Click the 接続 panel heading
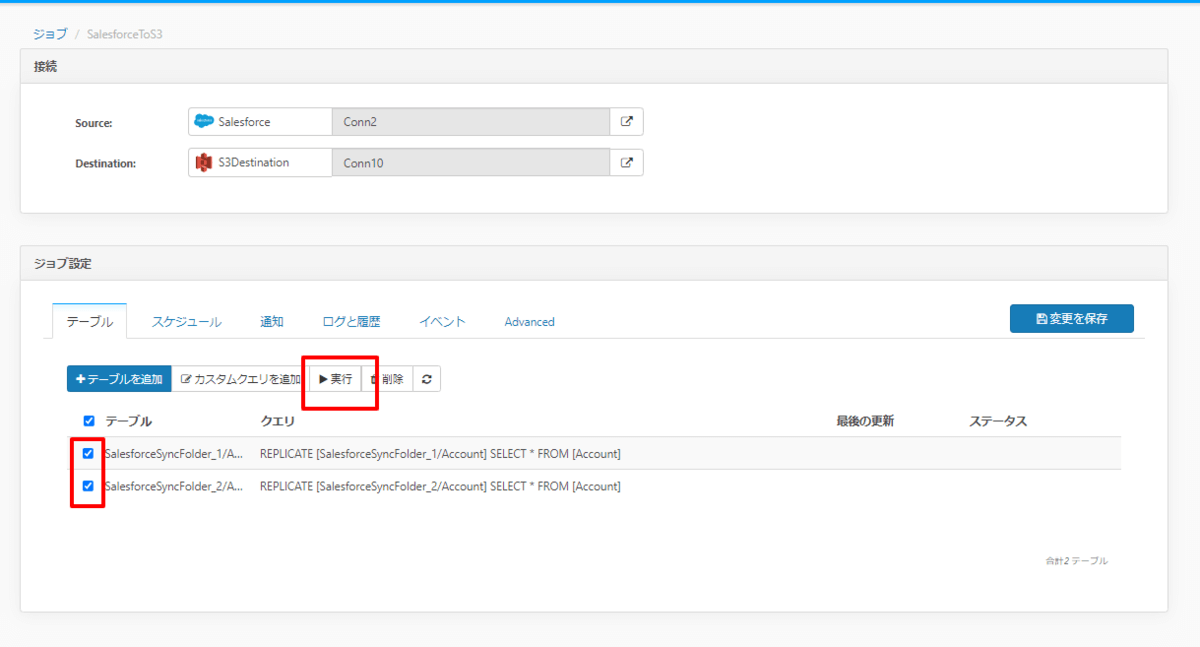This screenshot has height=647, width=1200. [x=45, y=66]
